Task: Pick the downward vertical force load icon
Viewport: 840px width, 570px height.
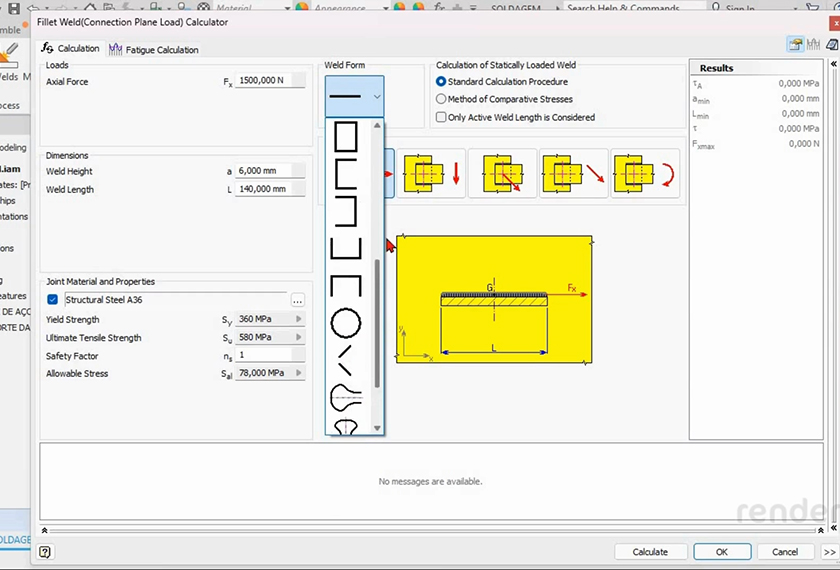Action: pyautogui.click(x=432, y=173)
